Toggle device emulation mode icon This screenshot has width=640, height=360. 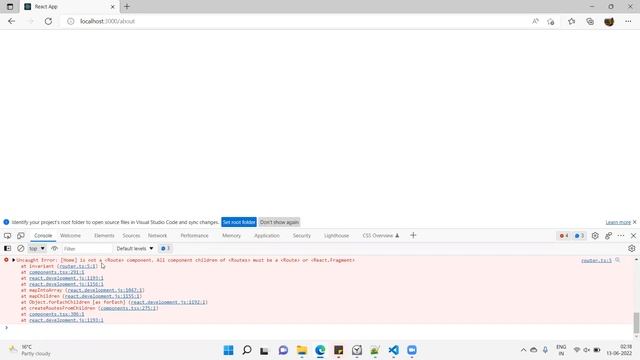pyautogui.click(x=21, y=236)
